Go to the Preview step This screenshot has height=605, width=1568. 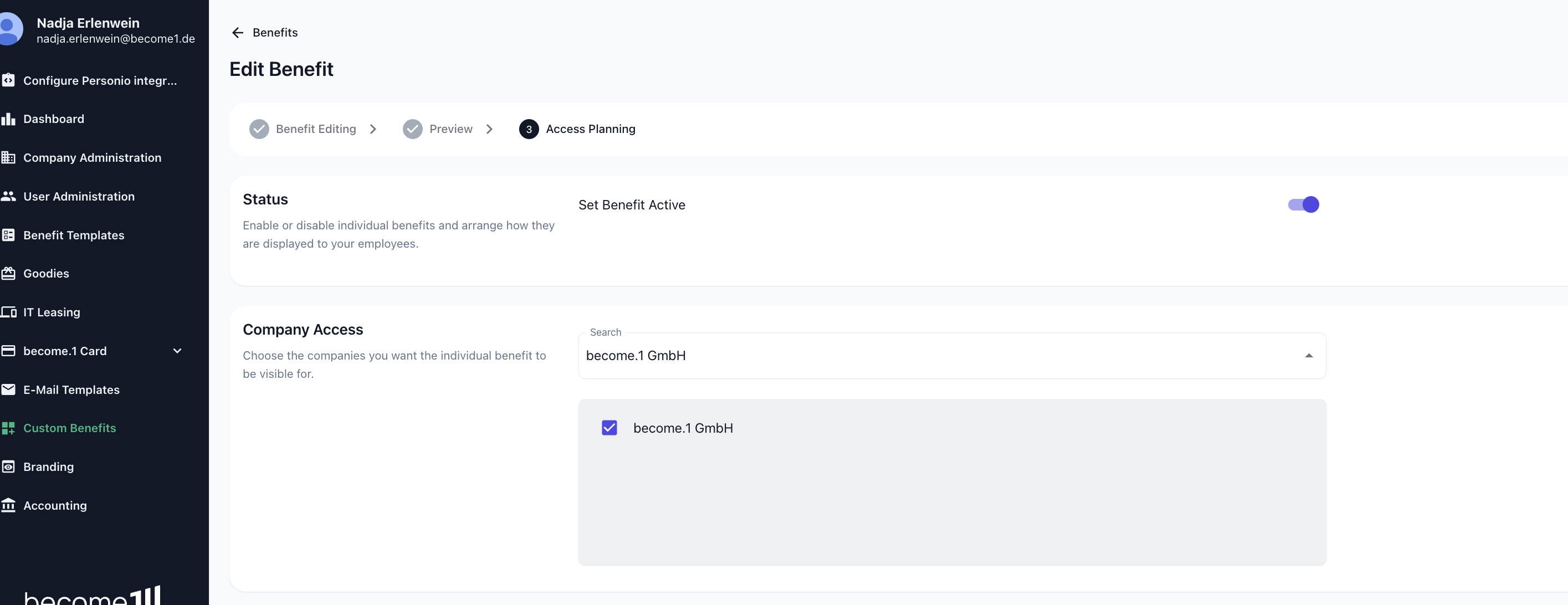pyautogui.click(x=438, y=129)
